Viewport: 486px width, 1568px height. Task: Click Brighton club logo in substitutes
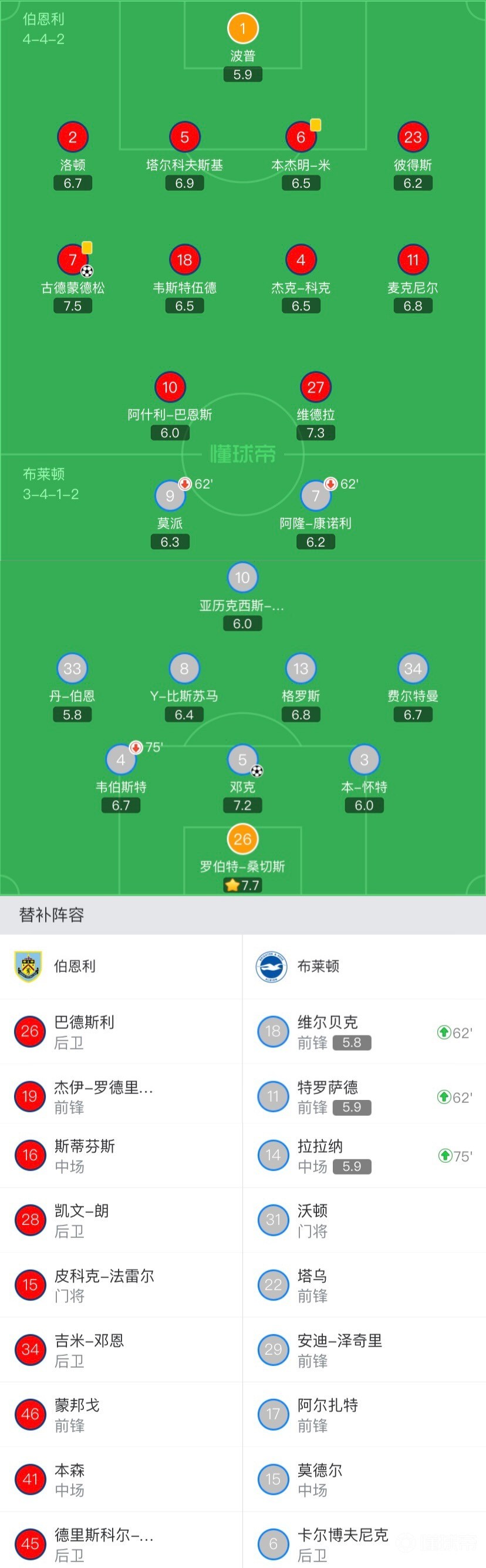coord(271,966)
